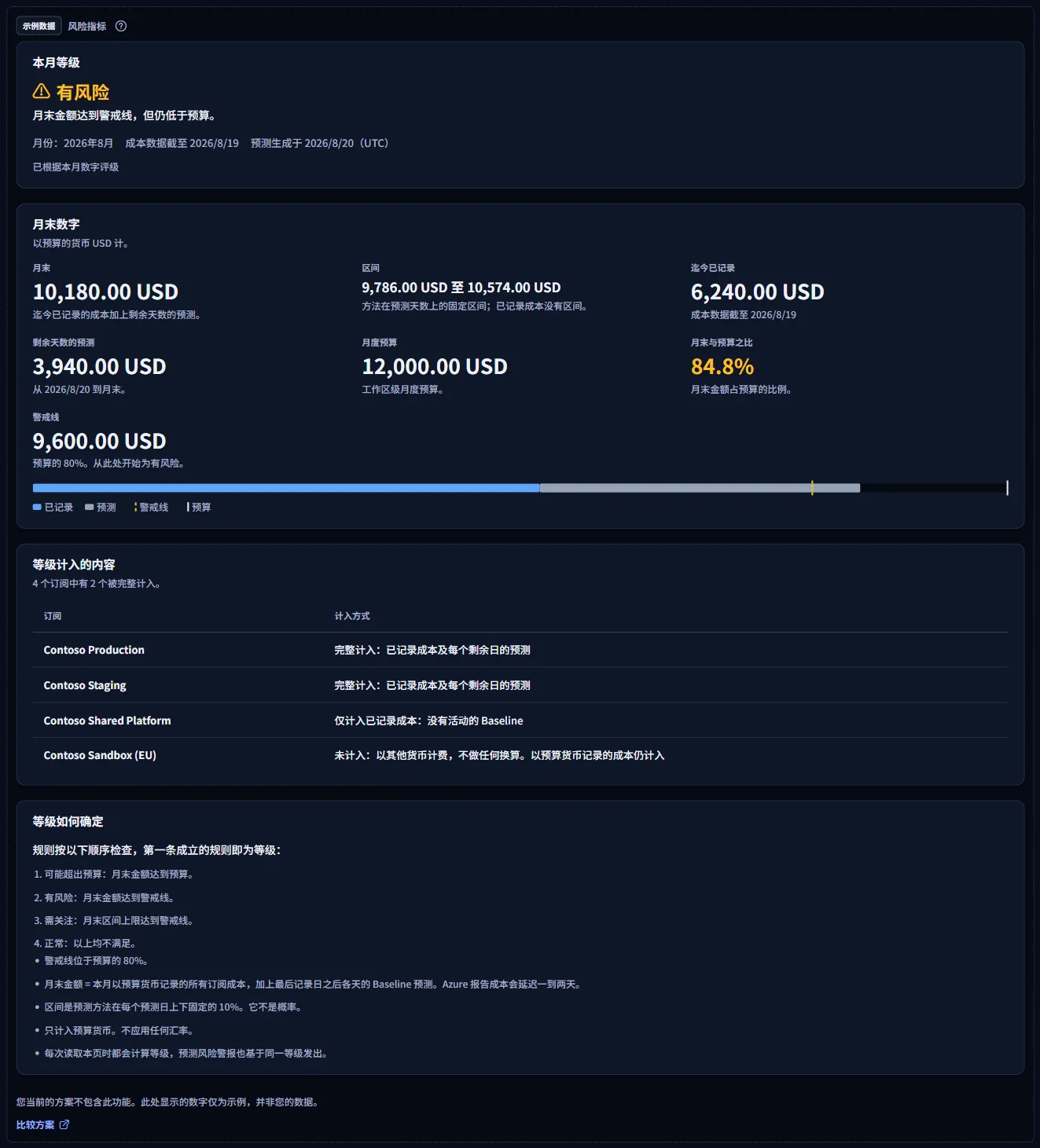Click the 有风险 rating text
Viewport: 1040px width, 1148px height.
83,93
